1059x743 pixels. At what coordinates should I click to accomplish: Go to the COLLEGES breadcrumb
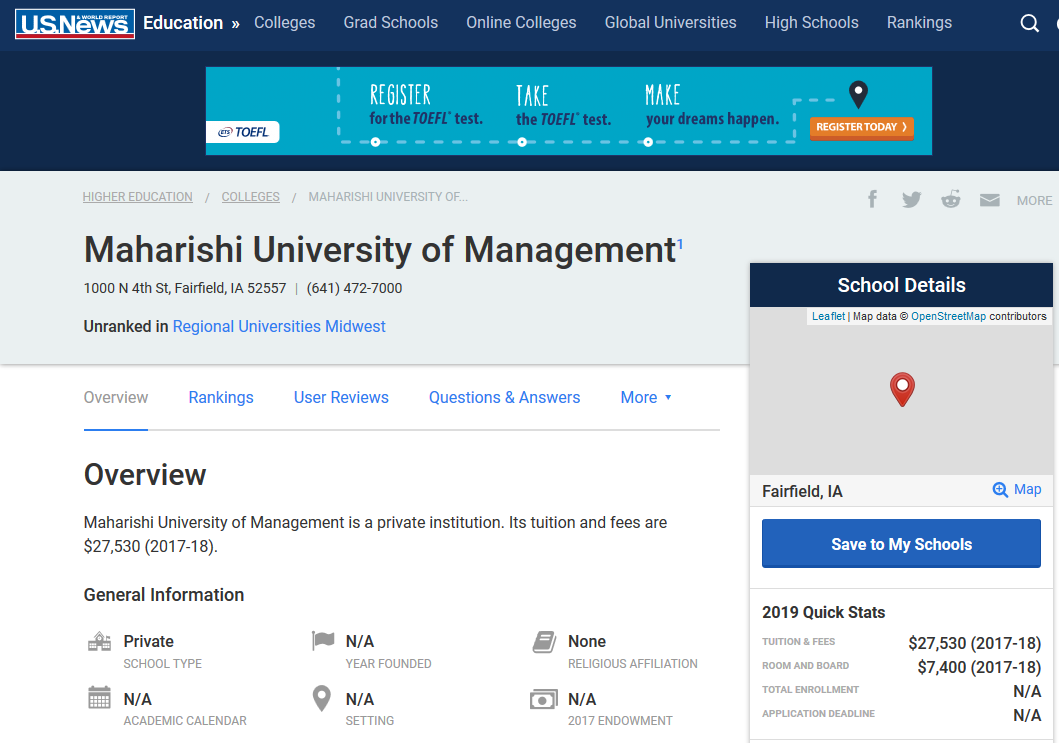251,197
